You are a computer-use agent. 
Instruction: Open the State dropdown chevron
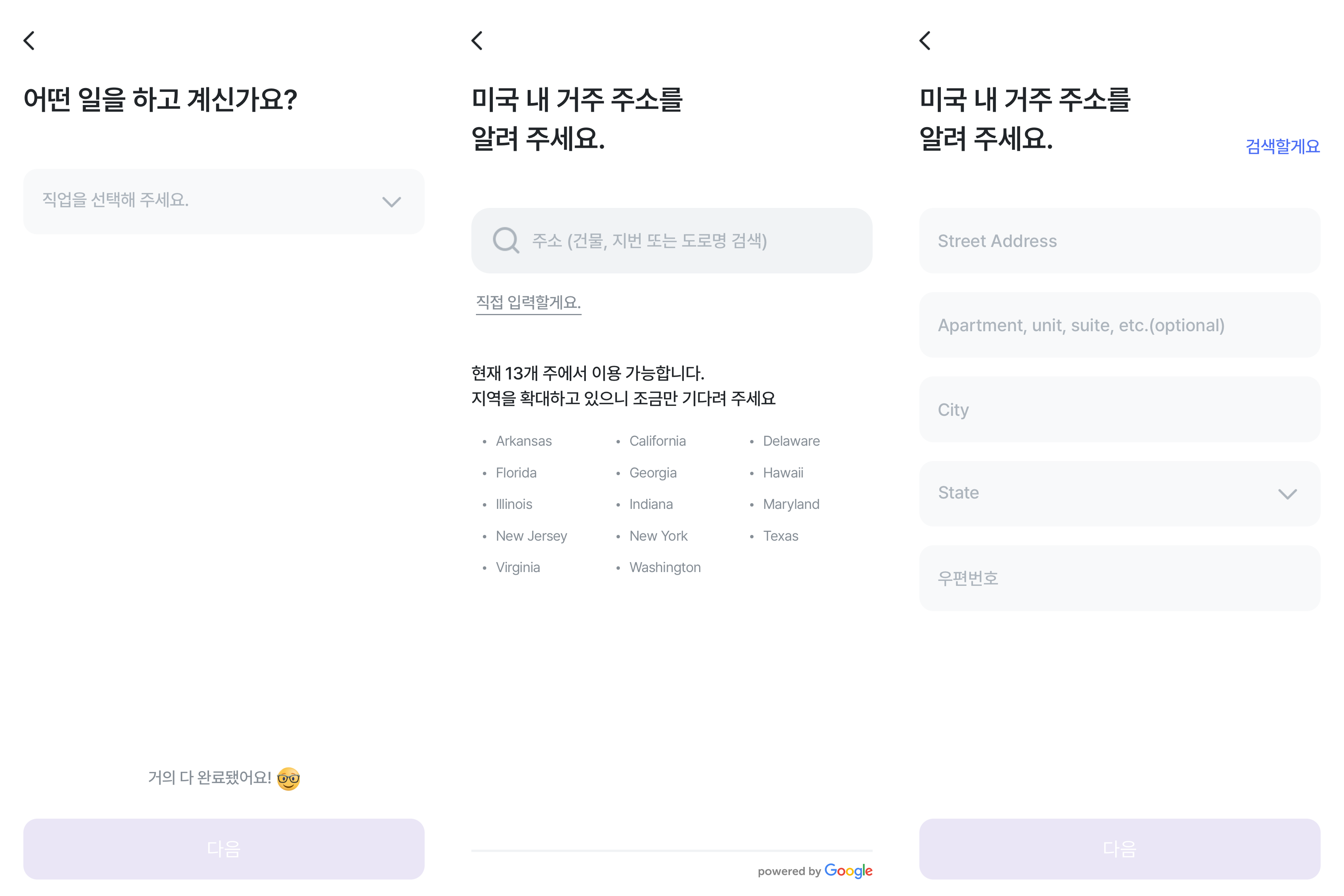point(1287,494)
